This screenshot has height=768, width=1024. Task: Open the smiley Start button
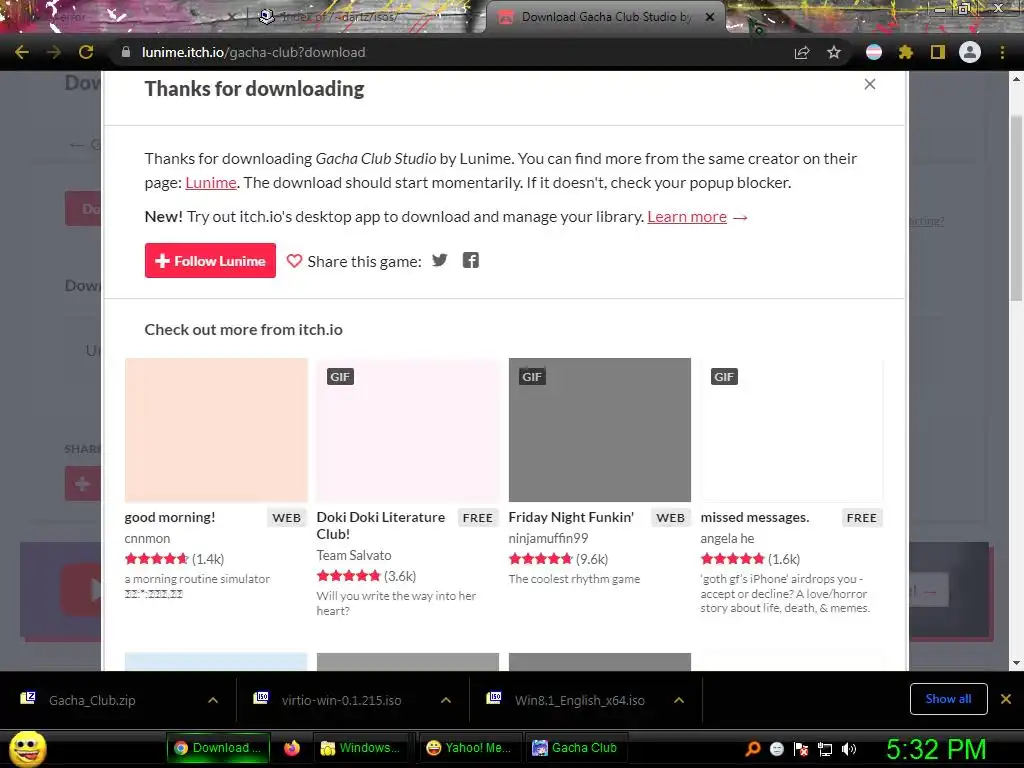click(27, 748)
